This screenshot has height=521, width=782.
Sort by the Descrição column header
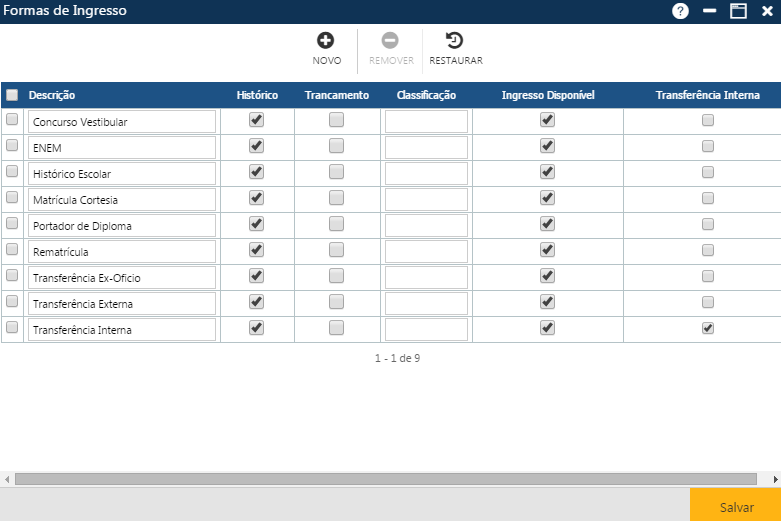52,95
